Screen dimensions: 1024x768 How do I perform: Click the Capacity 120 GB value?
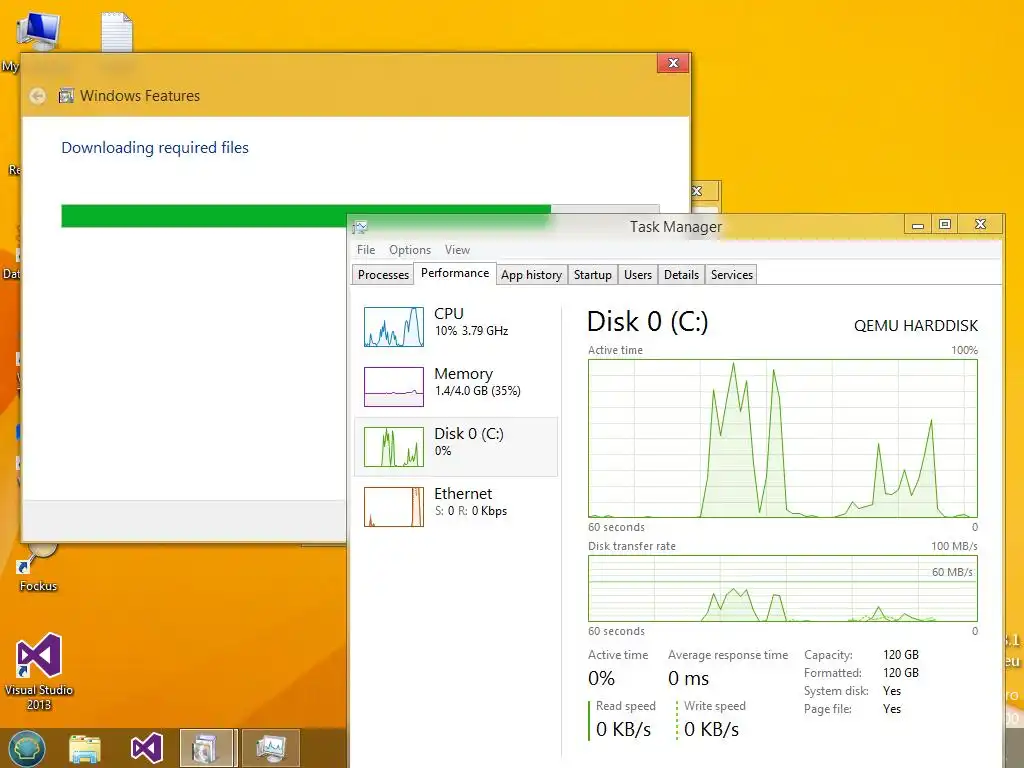[x=901, y=654]
